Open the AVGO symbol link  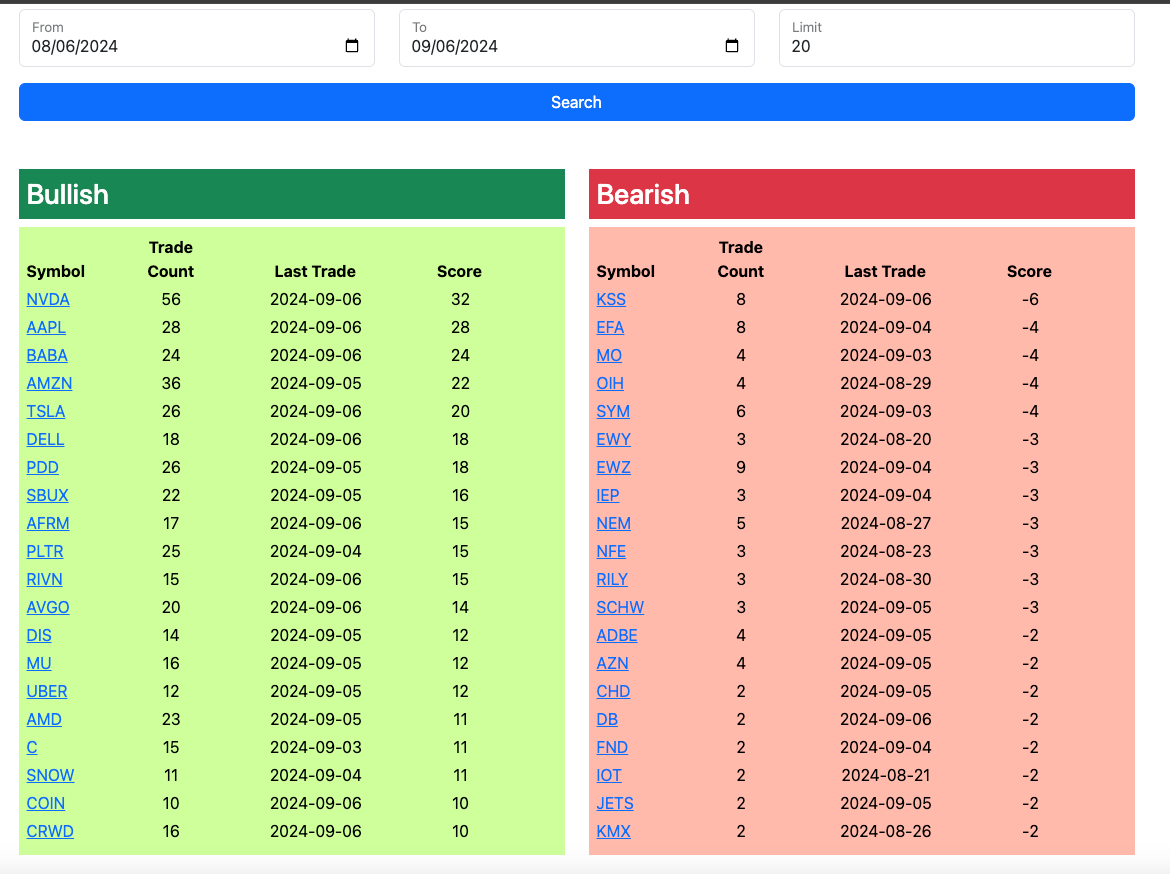pos(48,608)
